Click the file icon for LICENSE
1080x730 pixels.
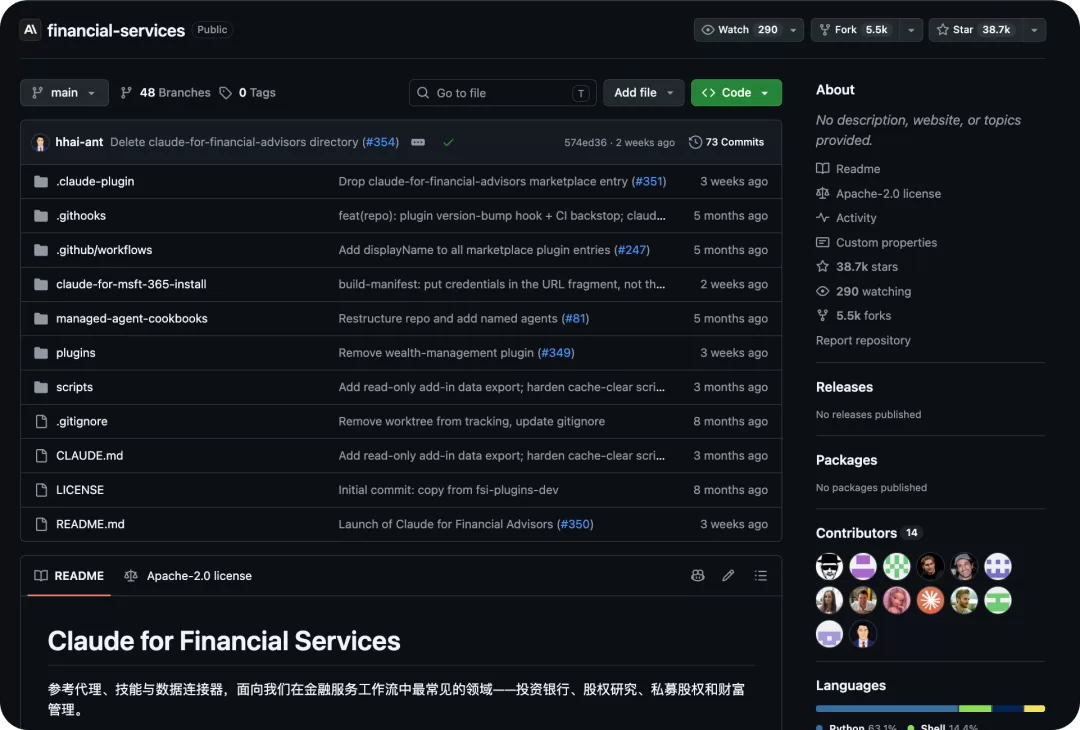(x=41, y=490)
